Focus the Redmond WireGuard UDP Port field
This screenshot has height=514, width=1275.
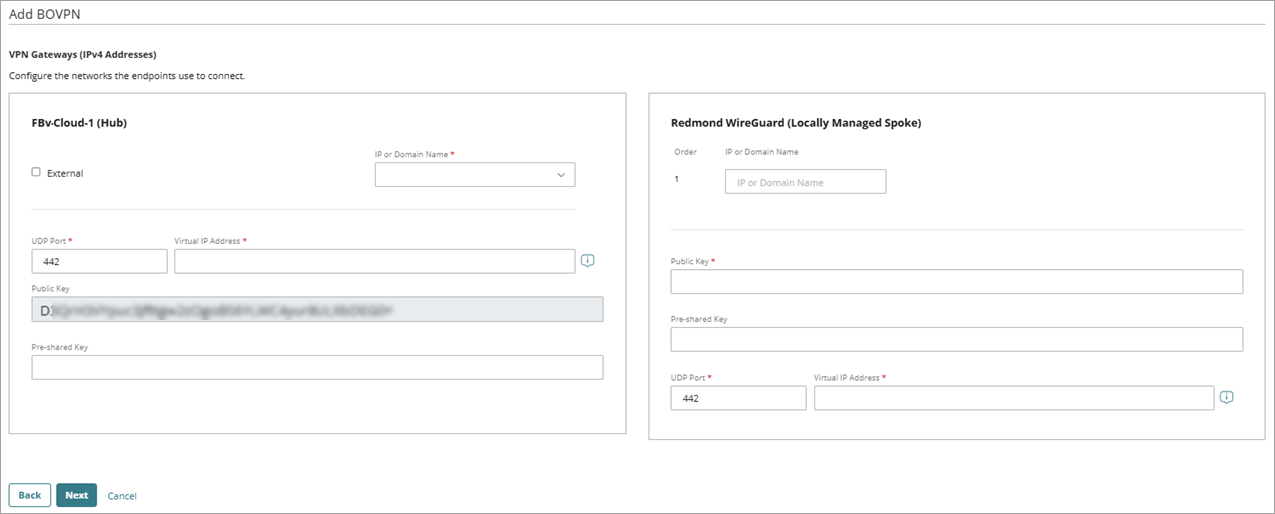click(738, 398)
